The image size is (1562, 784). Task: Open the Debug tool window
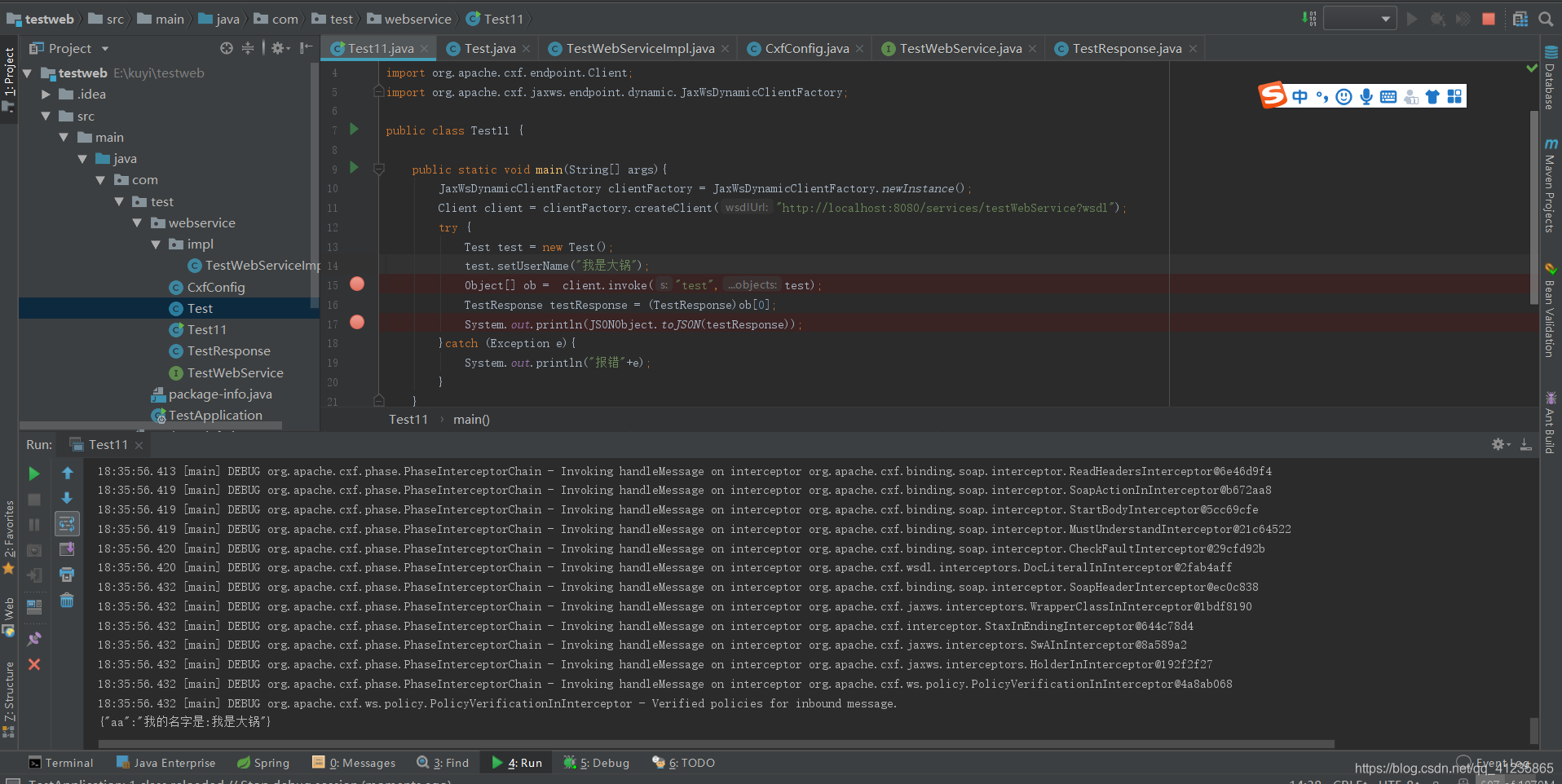(596, 763)
